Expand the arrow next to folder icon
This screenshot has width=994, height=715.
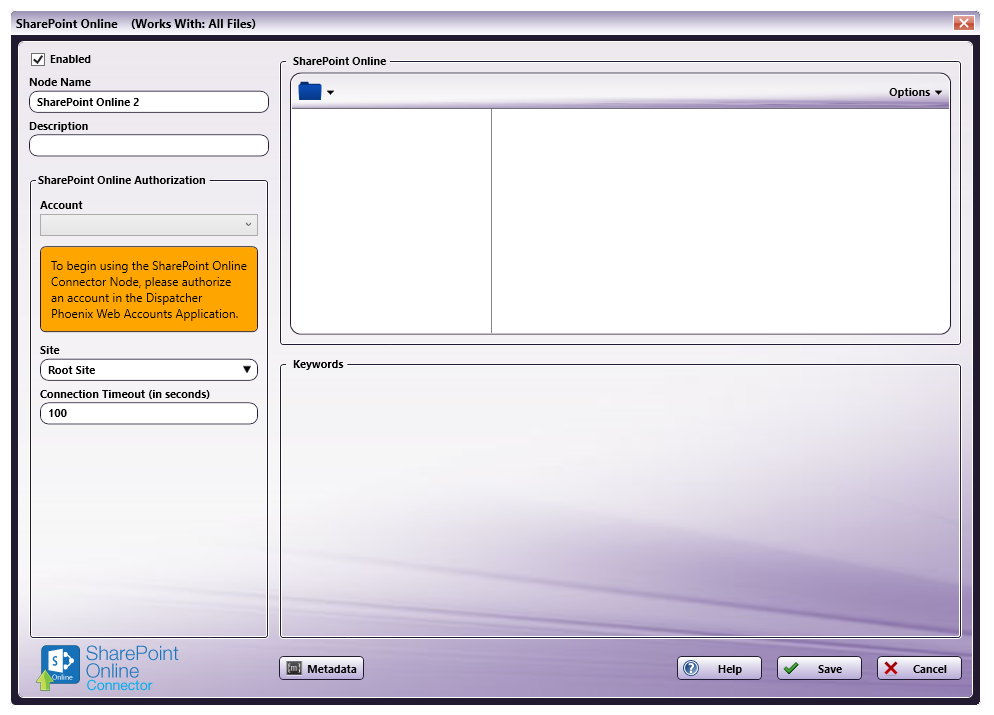330,93
